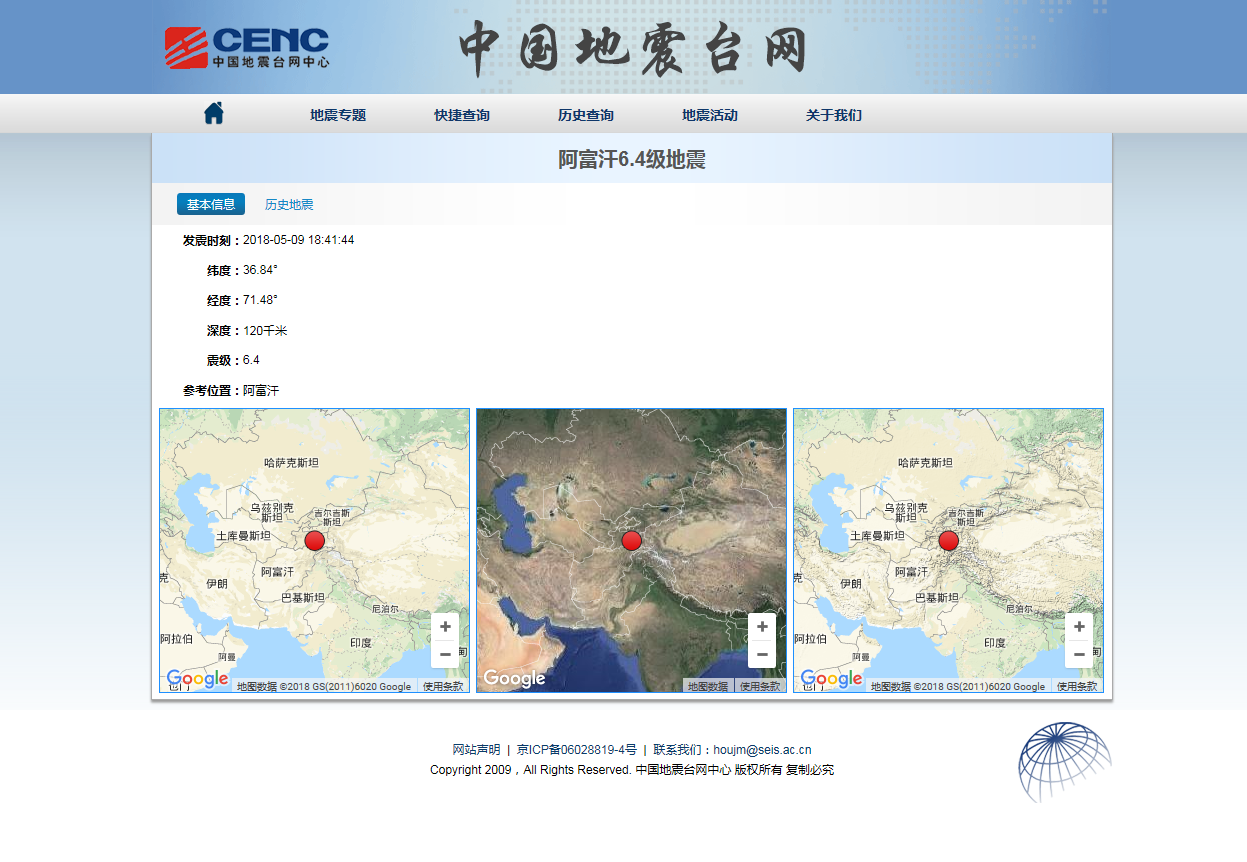Viewport: 1247px width, 862px height.
Task: Open the 使用条款 link on the satellite map
Action: tap(760, 686)
